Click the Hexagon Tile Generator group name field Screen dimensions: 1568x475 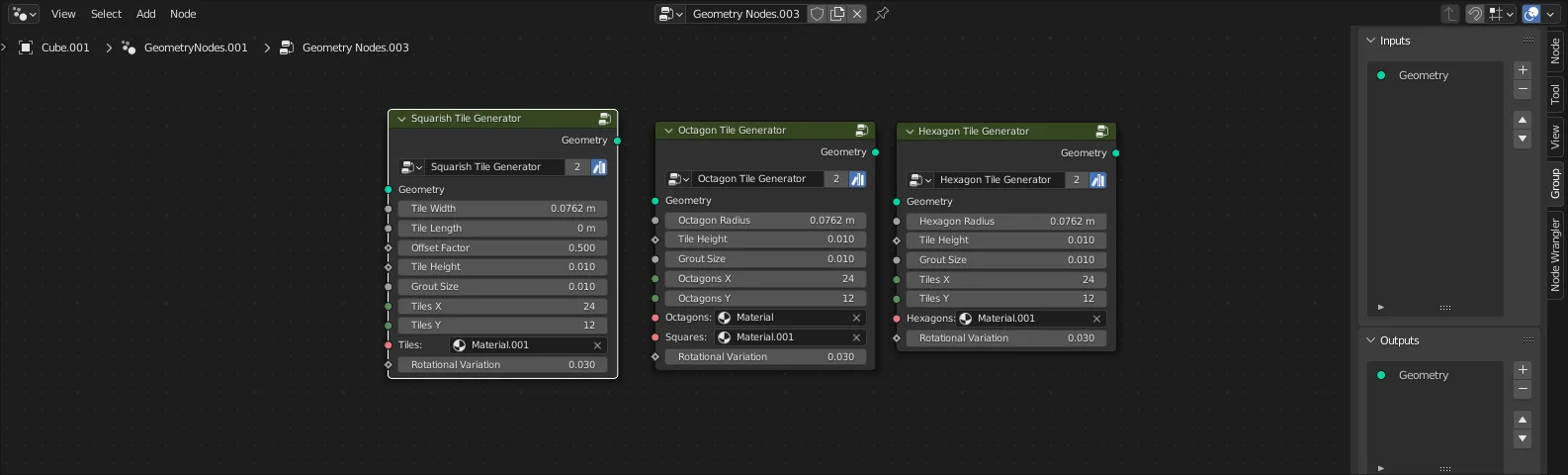click(1000, 180)
